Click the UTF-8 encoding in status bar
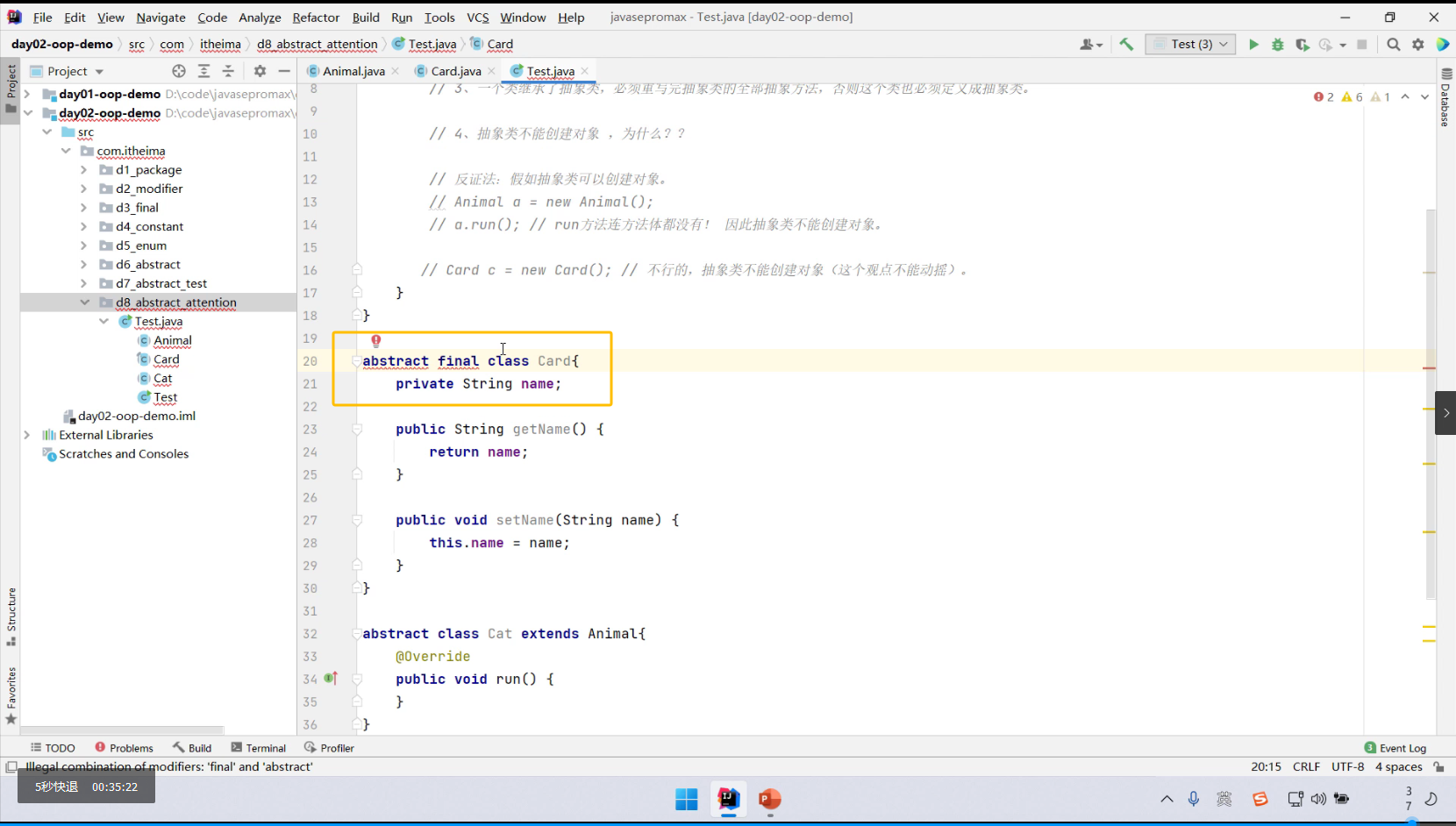This screenshot has width=1456, height=826. [1348, 766]
